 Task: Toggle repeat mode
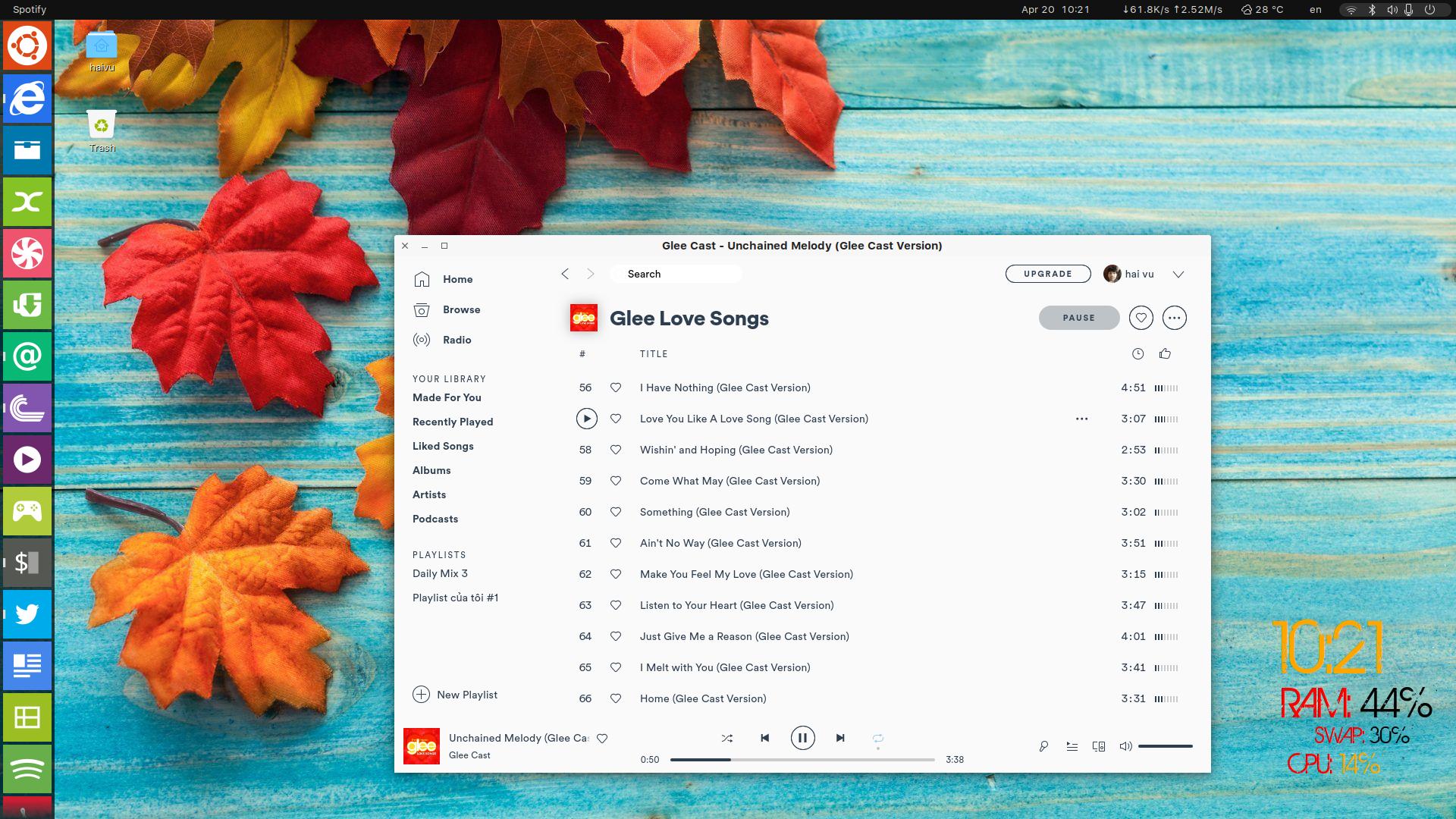tap(878, 738)
